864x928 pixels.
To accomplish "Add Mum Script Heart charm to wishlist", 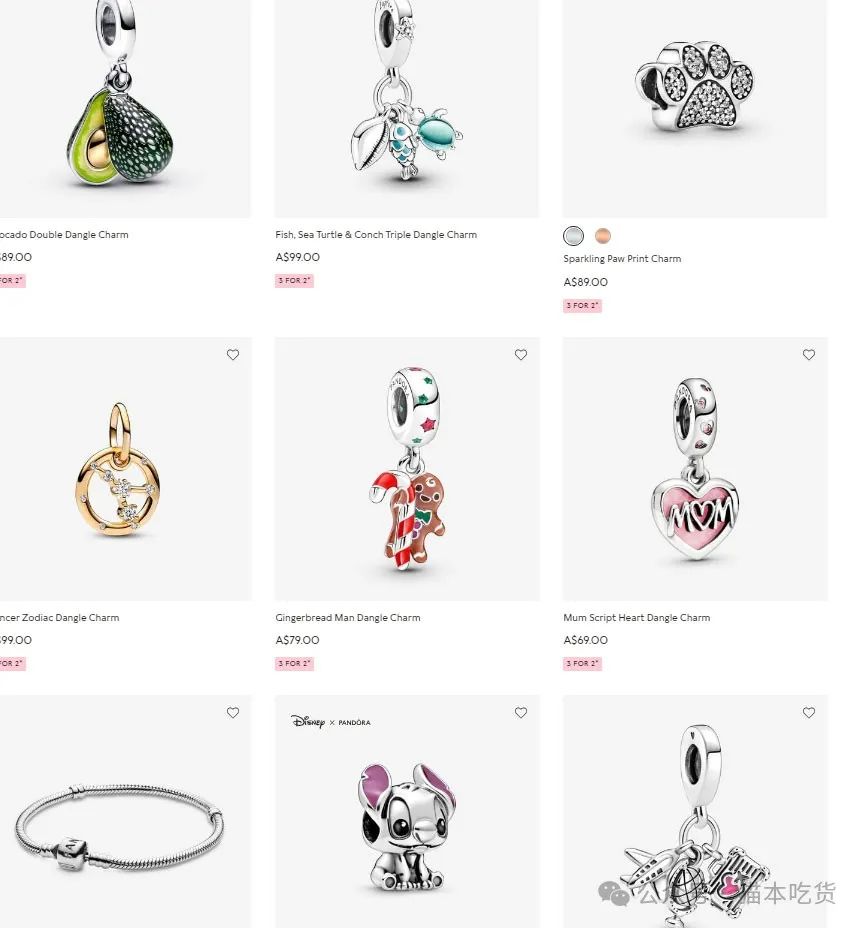I will pyautogui.click(x=809, y=355).
